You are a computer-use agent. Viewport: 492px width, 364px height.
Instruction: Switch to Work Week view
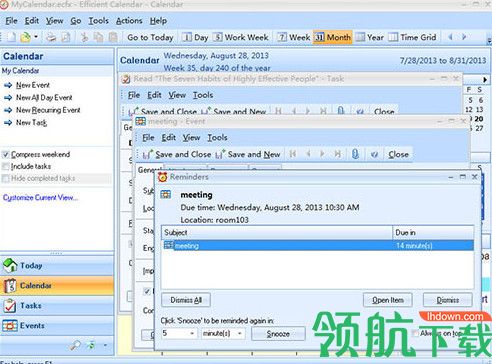pyautogui.click(x=241, y=37)
